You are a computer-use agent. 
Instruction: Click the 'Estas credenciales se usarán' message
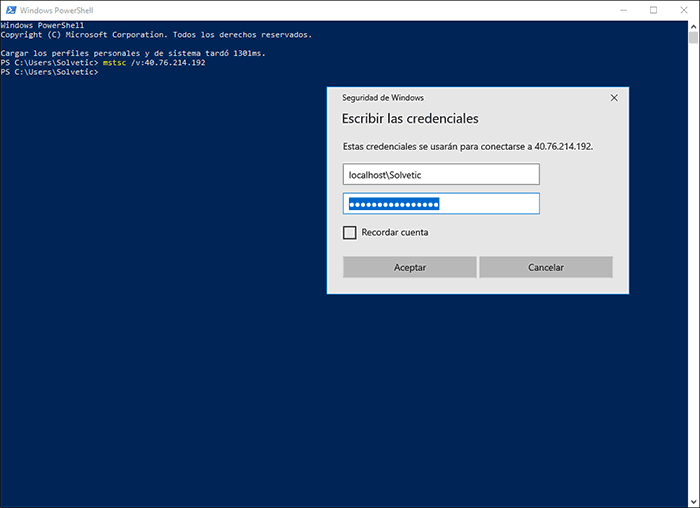click(468, 146)
